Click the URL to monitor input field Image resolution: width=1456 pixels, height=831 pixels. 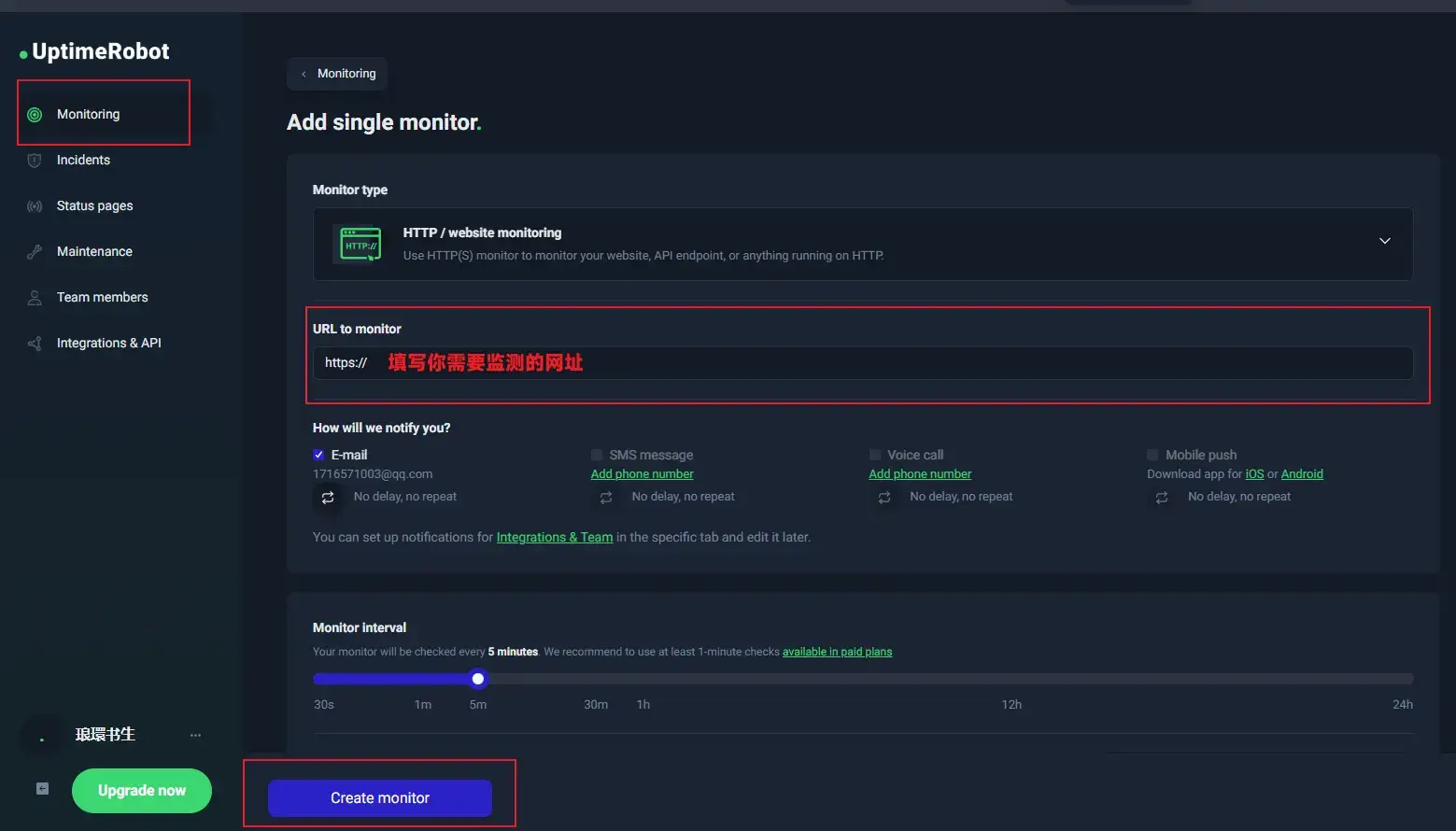tap(862, 363)
